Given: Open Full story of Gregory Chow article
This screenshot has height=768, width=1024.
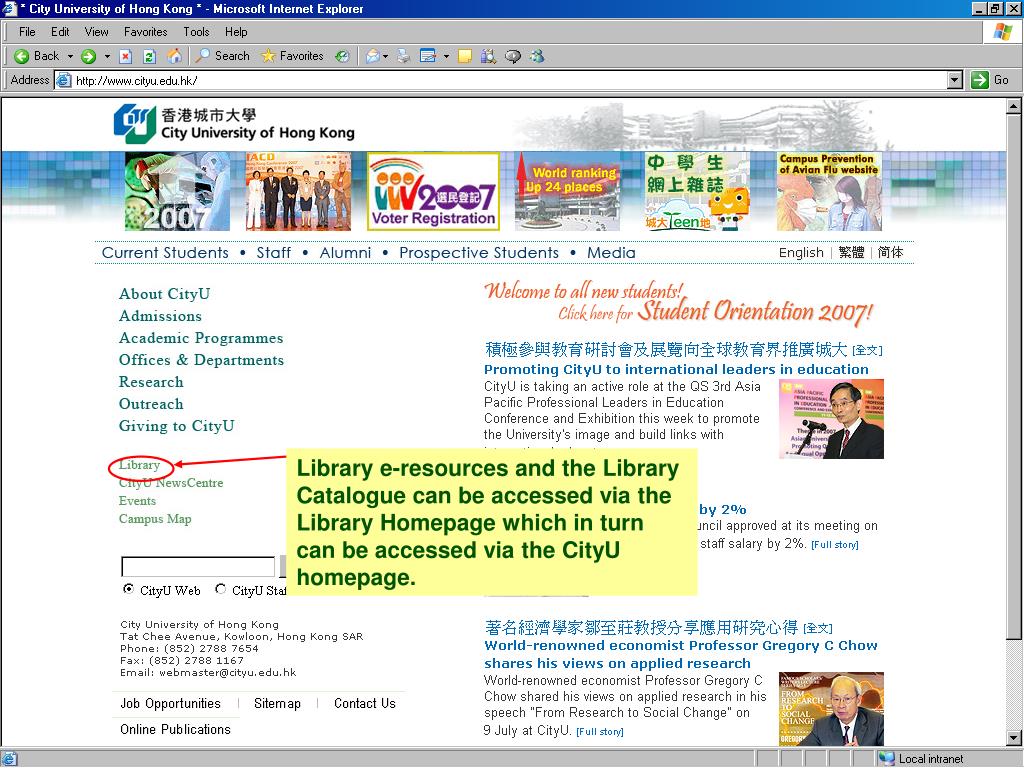Looking at the screenshot, I should [x=600, y=732].
